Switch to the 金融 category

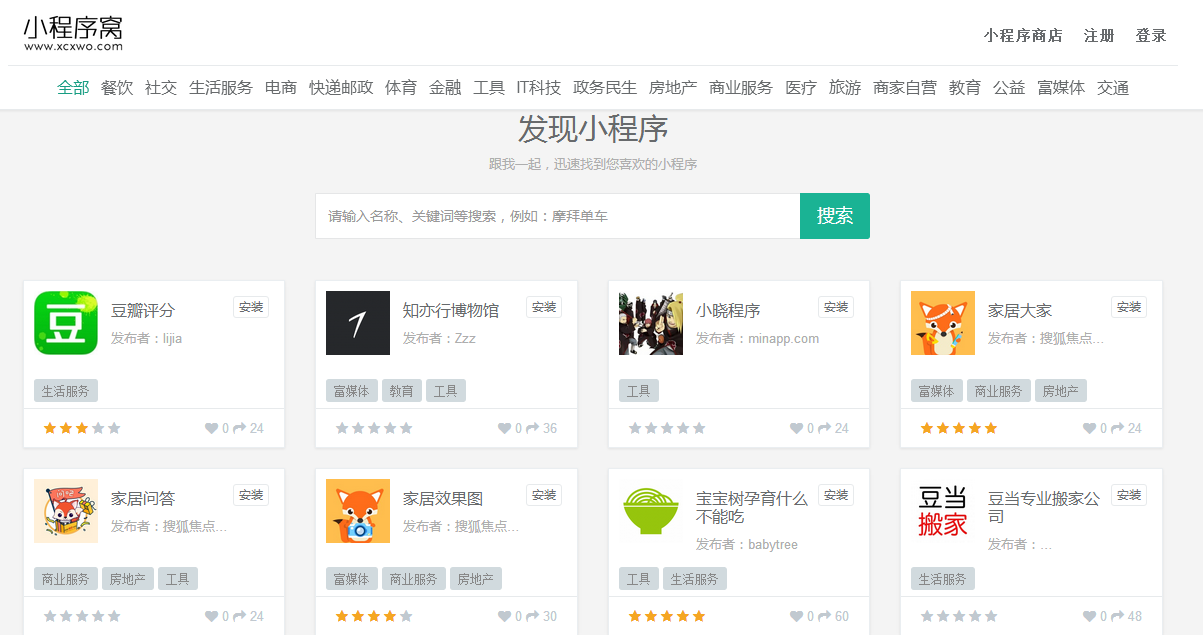pos(445,88)
